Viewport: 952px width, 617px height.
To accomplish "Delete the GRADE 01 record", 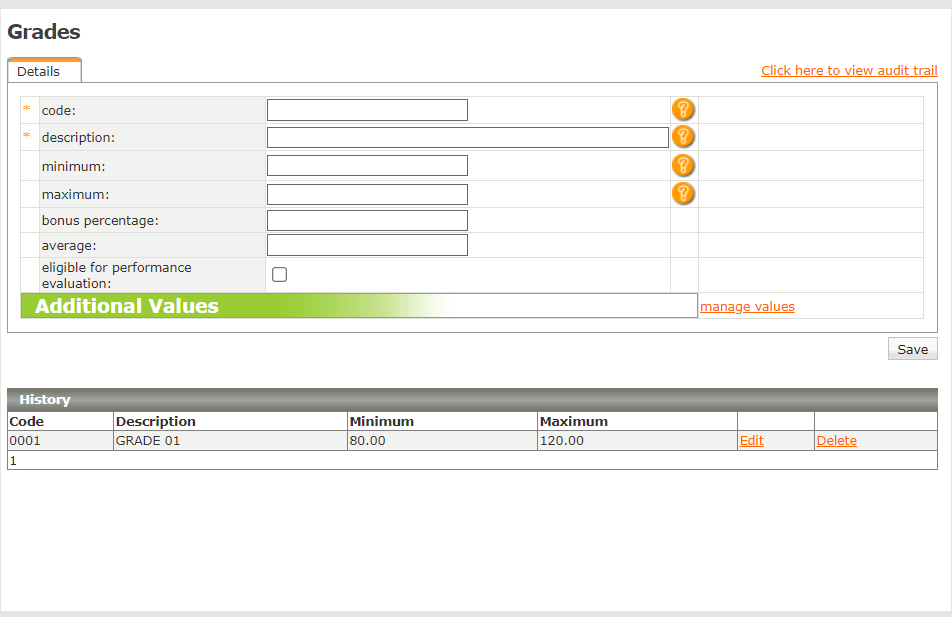I will pyautogui.click(x=836, y=441).
